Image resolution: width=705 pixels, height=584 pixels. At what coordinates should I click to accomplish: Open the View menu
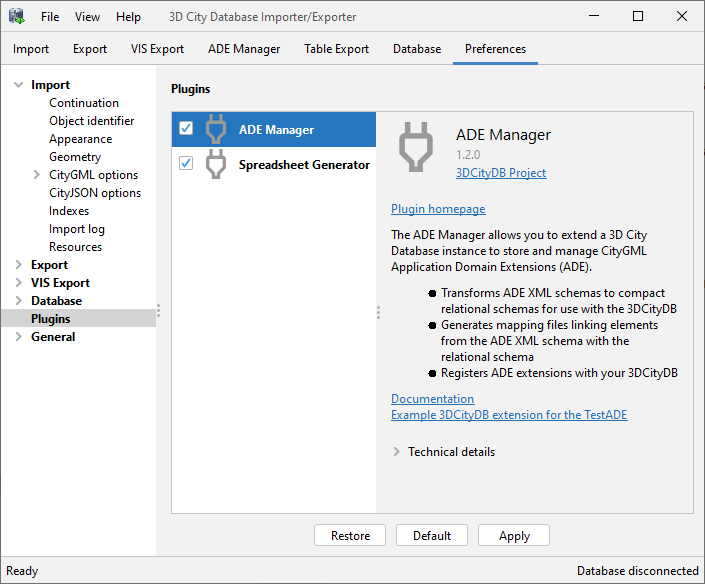click(x=87, y=17)
